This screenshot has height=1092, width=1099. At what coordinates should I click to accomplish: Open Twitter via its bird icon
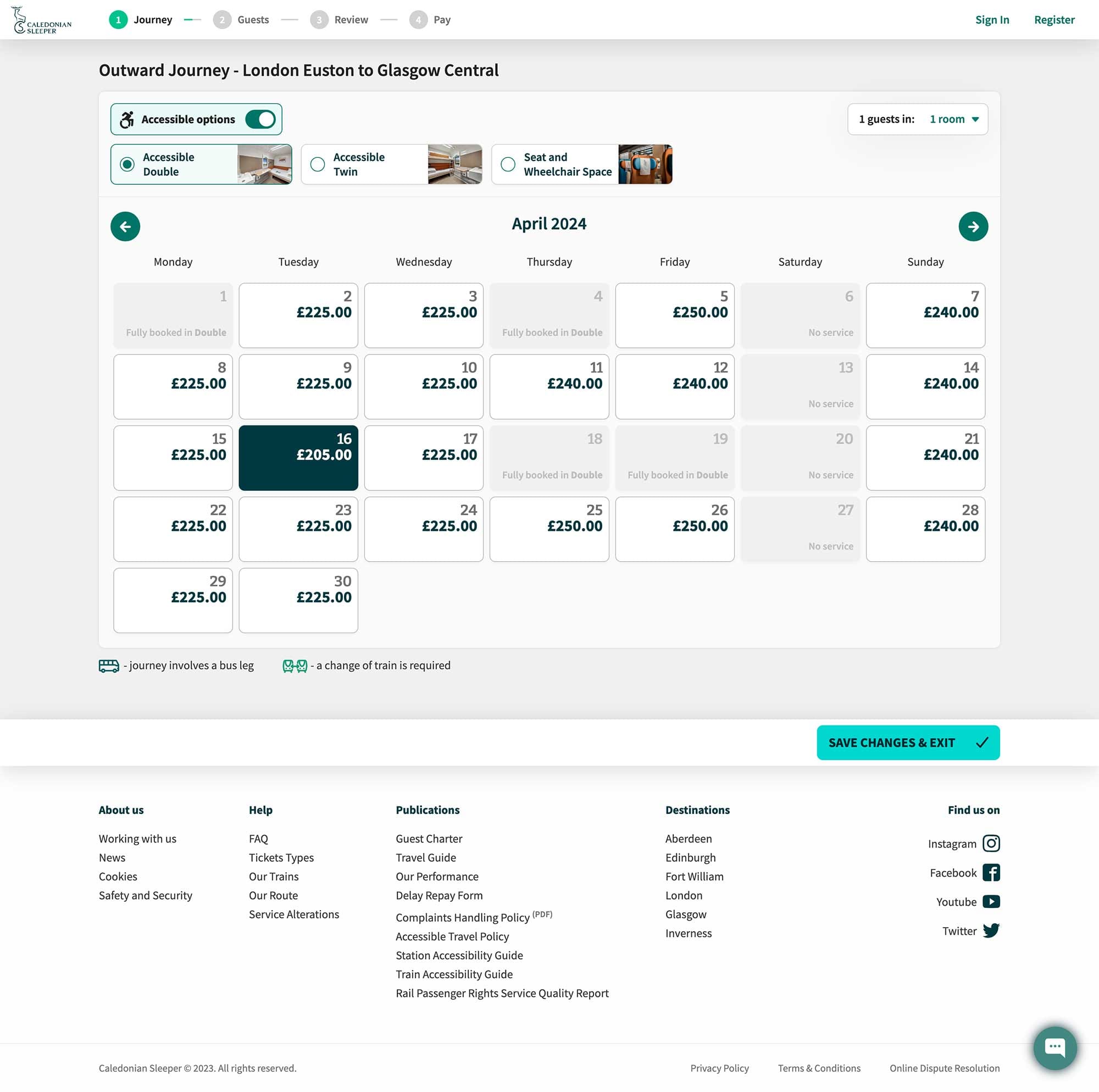[x=991, y=931]
